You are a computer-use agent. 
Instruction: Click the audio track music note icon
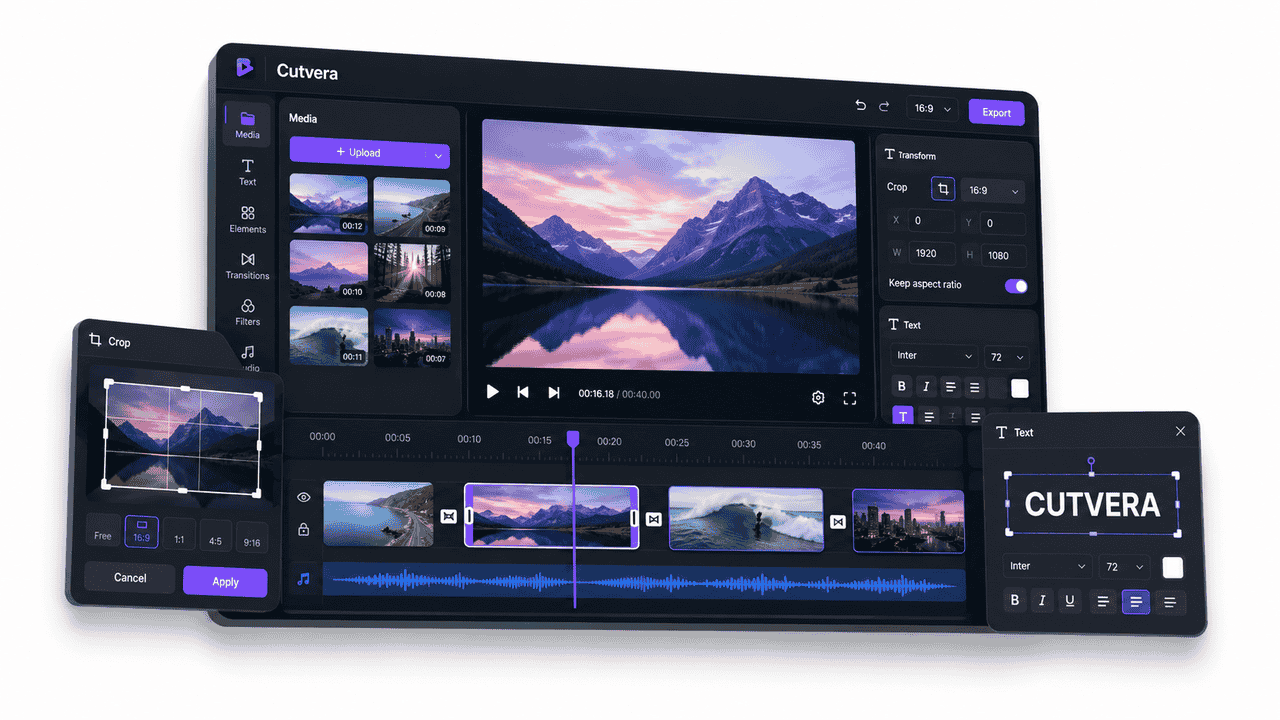(304, 578)
